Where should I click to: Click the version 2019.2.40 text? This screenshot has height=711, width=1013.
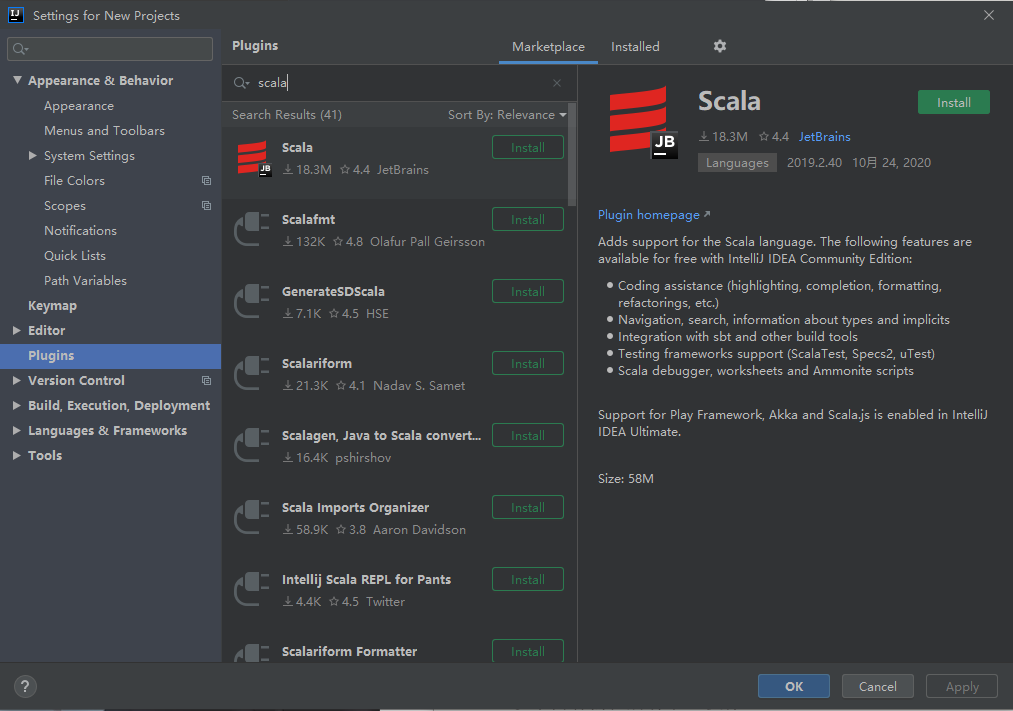point(814,163)
